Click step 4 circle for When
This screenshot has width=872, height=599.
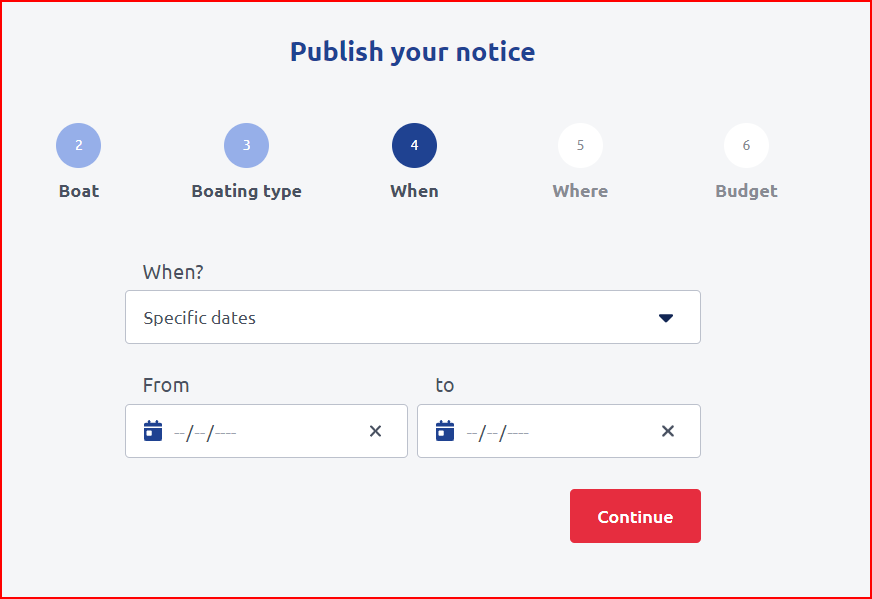[414, 146]
